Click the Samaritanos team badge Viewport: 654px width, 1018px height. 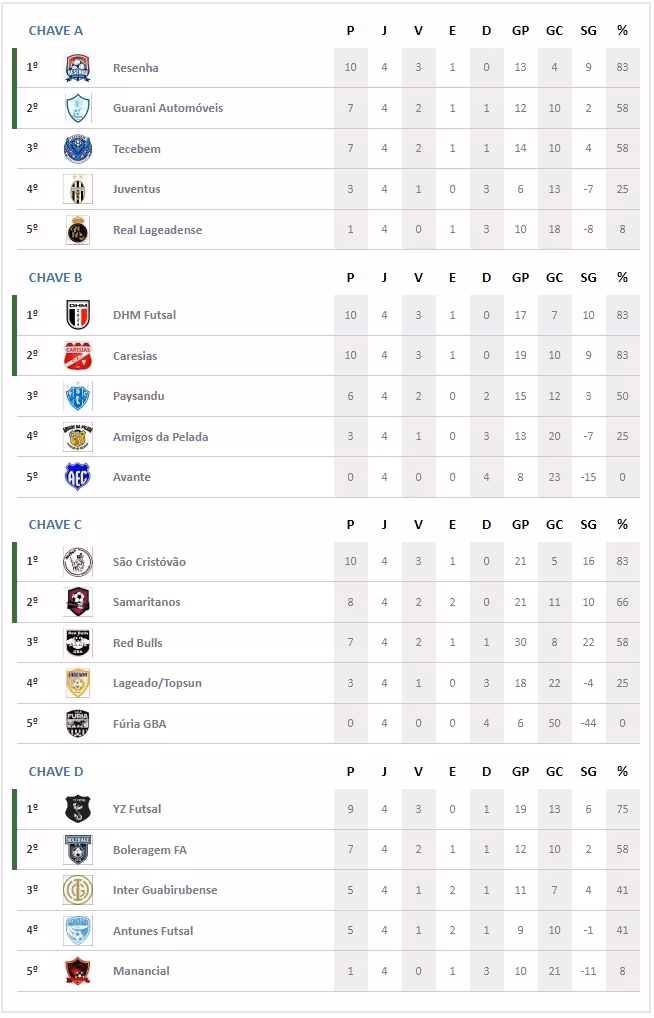click(77, 602)
